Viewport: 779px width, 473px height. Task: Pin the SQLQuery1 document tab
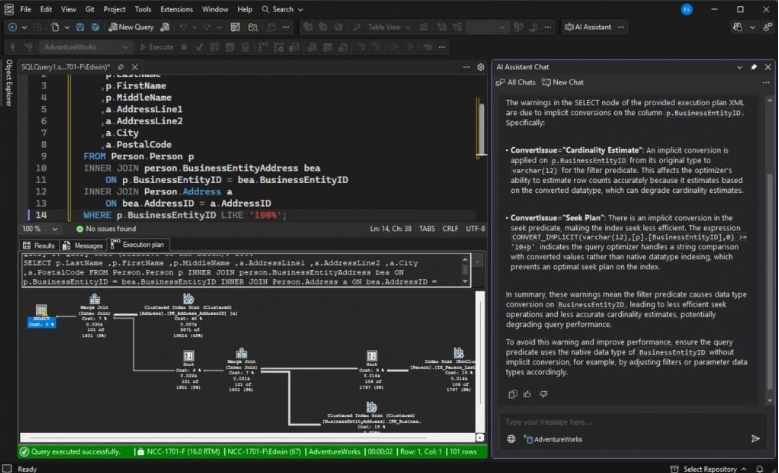click(x=121, y=67)
